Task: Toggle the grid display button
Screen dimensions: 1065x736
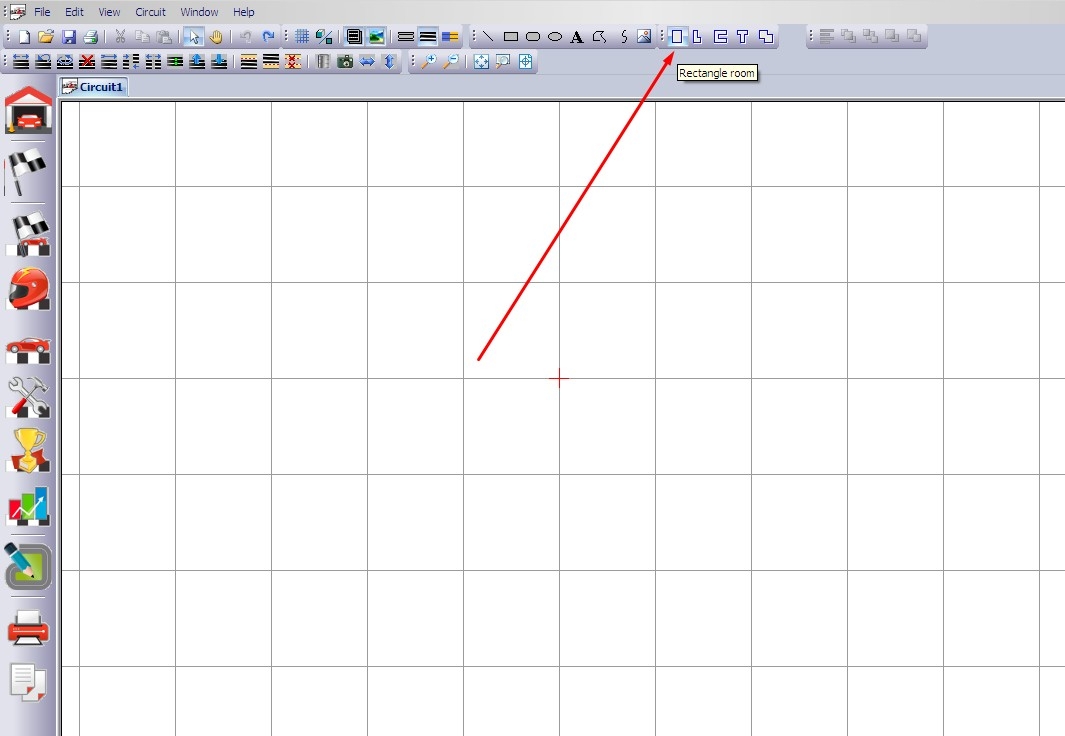Action: click(x=301, y=37)
